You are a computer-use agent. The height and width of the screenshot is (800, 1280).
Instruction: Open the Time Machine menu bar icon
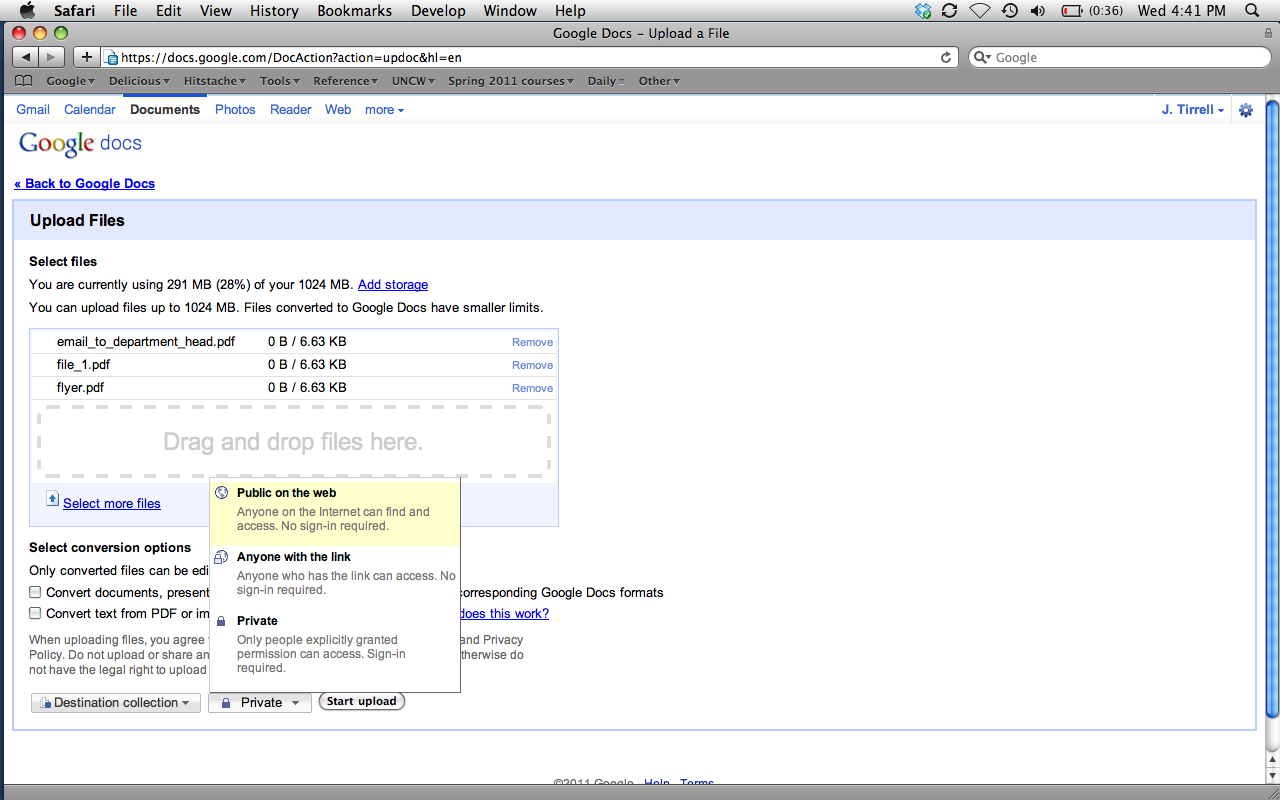(x=1010, y=11)
